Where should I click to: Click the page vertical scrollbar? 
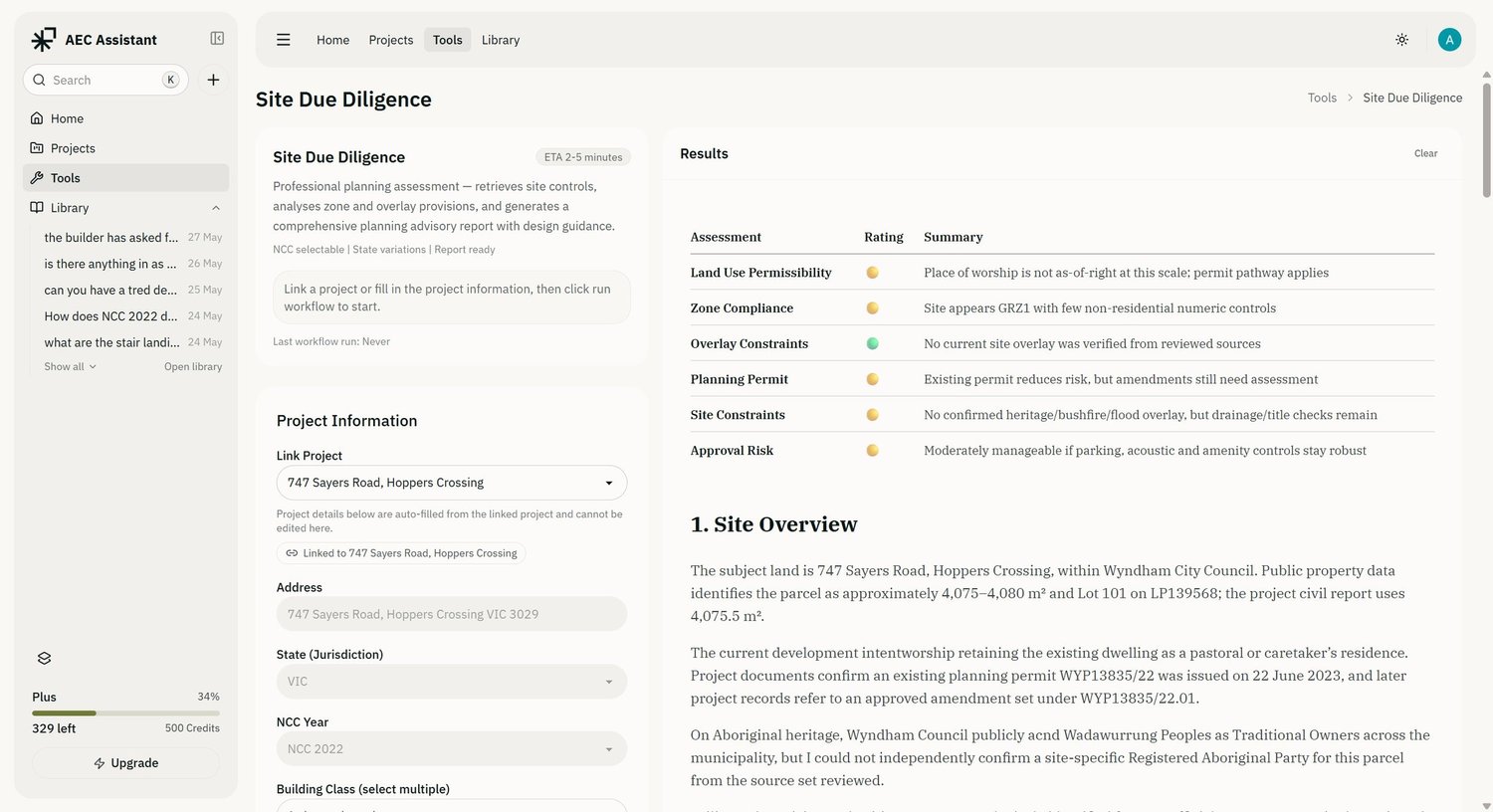tap(1486, 139)
